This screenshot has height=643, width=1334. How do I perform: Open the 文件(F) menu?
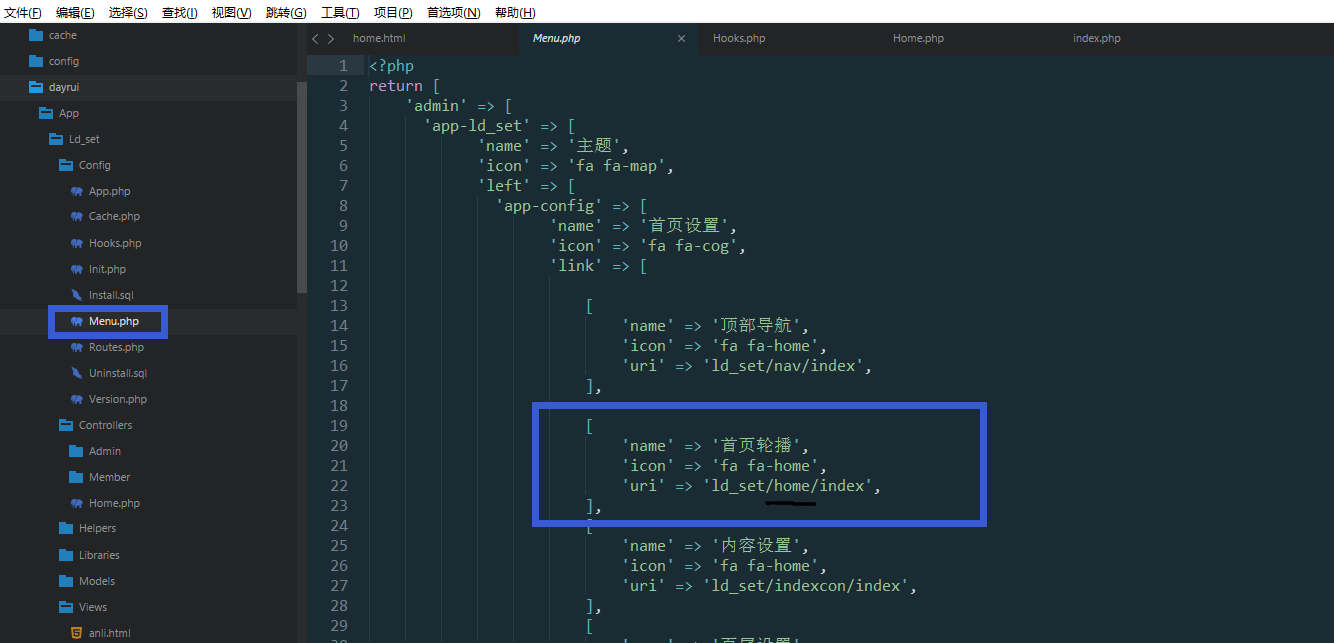pyautogui.click(x=23, y=13)
